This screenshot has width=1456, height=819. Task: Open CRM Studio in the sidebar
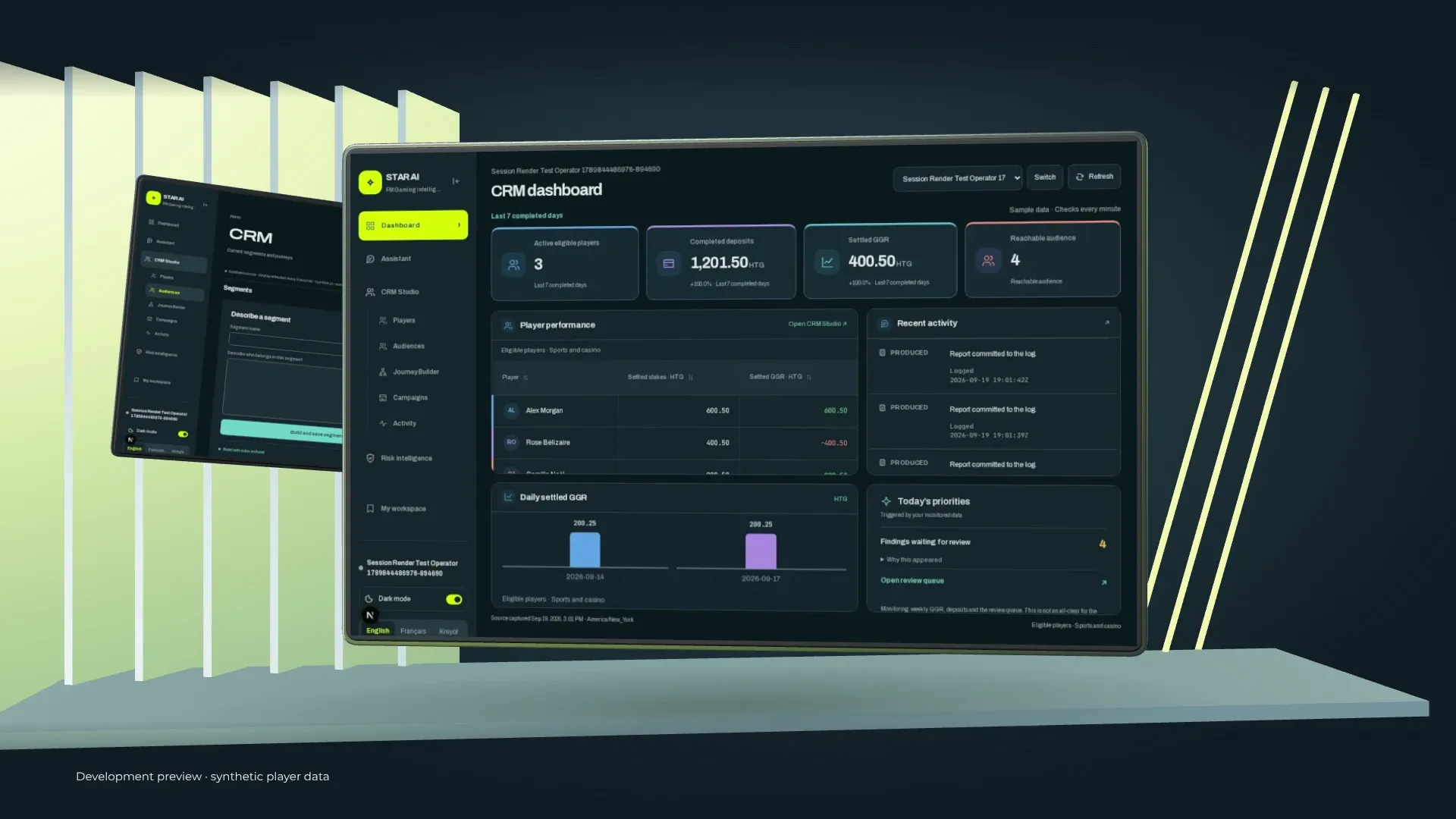pos(400,292)
